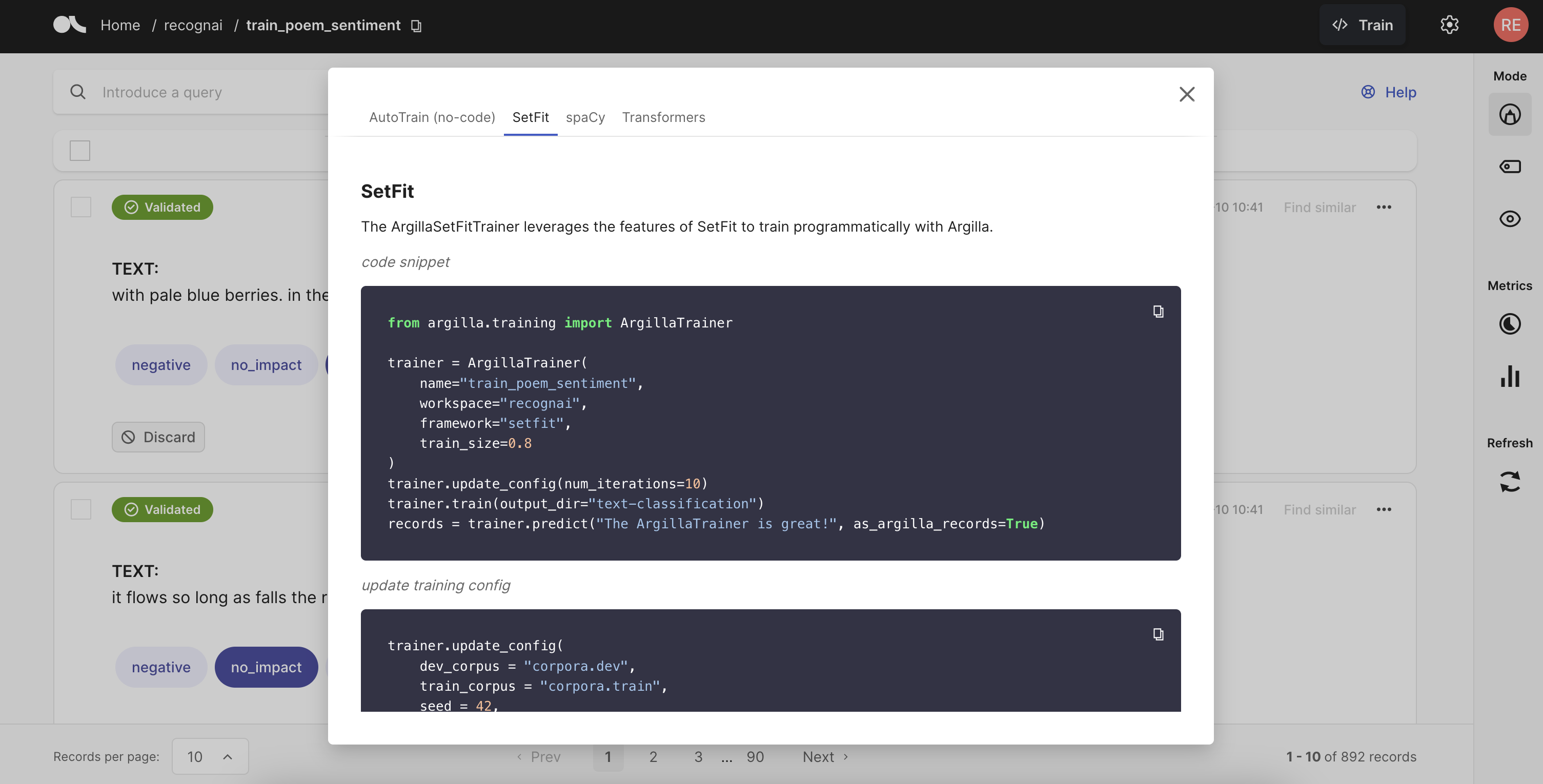
Task: Label first record as no_impact
Action: point(266,365)
